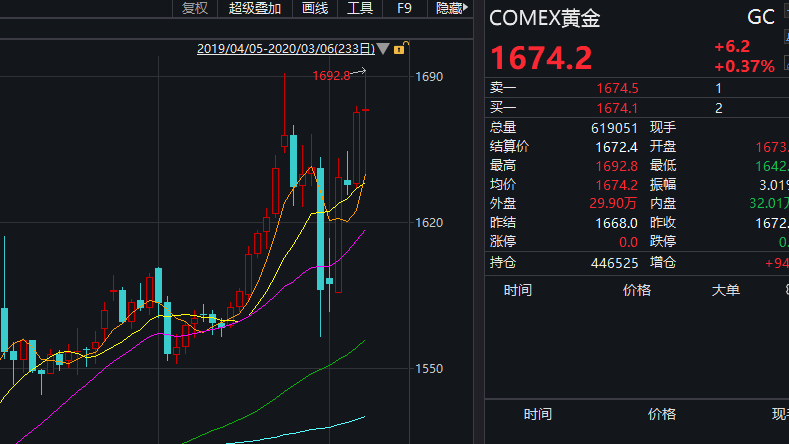Click the 开盘 label
The image size is (789, 444).
click(x=663, y=146)
